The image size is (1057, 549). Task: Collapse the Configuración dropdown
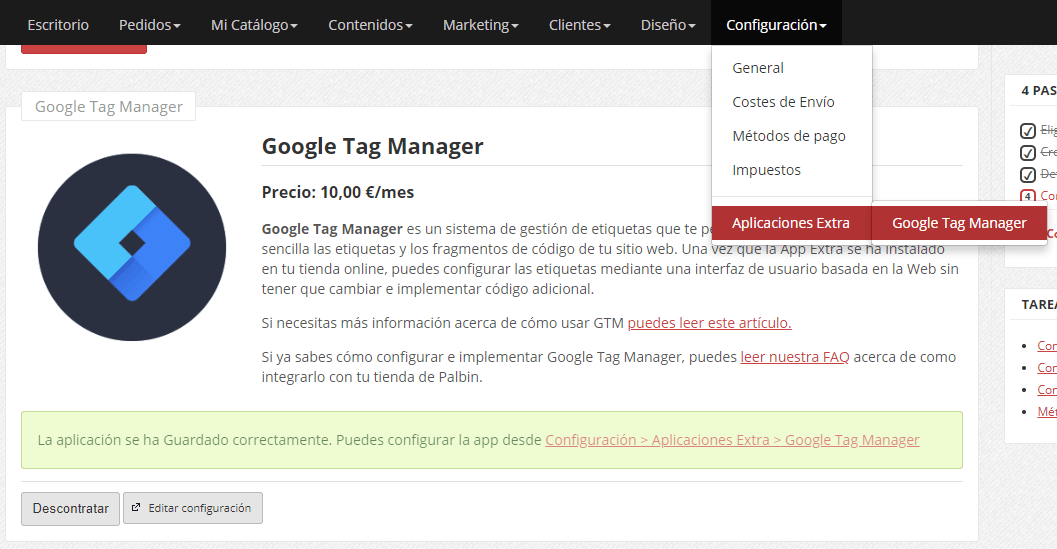click(776, 24)
